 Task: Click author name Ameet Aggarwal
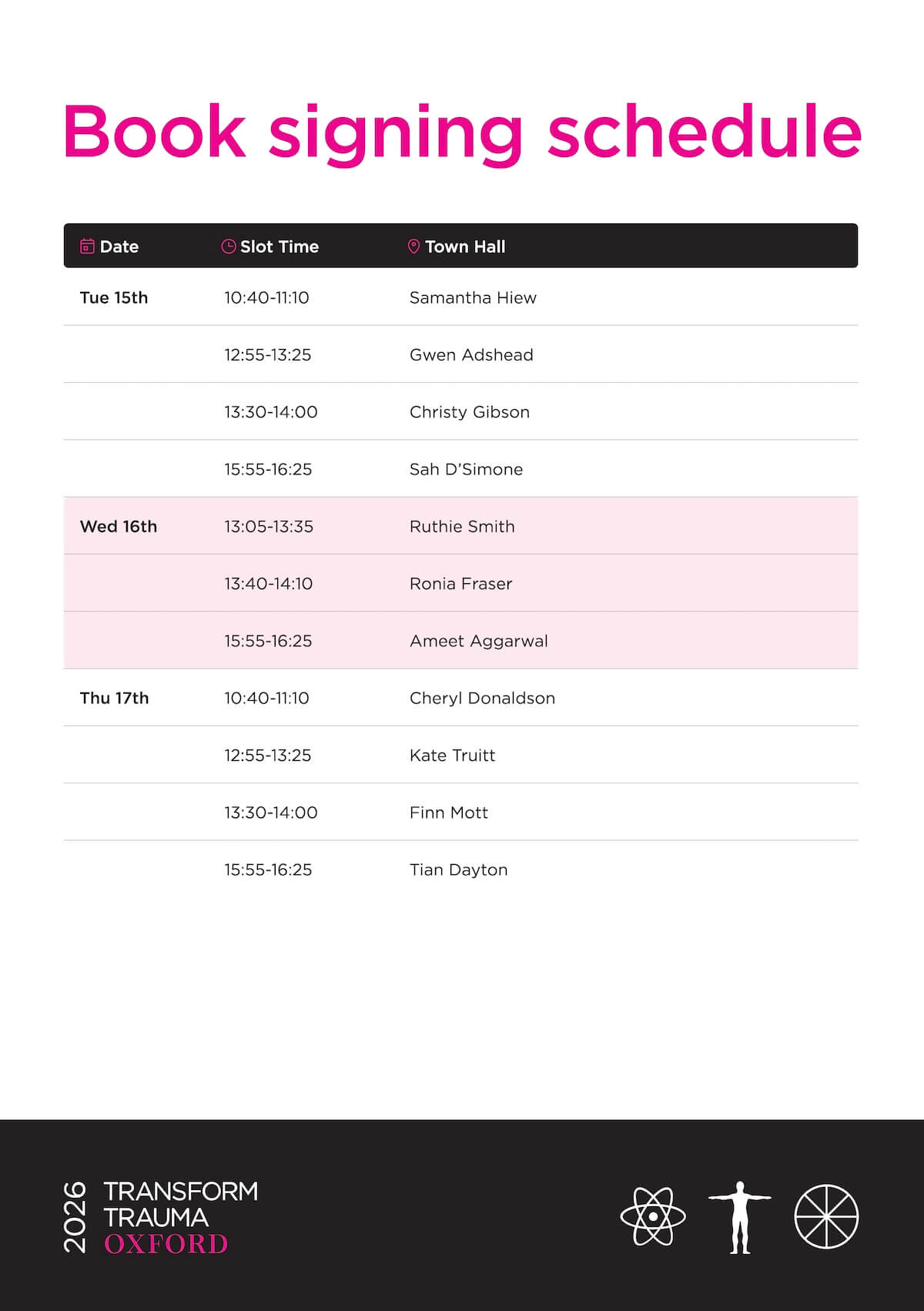479,641
